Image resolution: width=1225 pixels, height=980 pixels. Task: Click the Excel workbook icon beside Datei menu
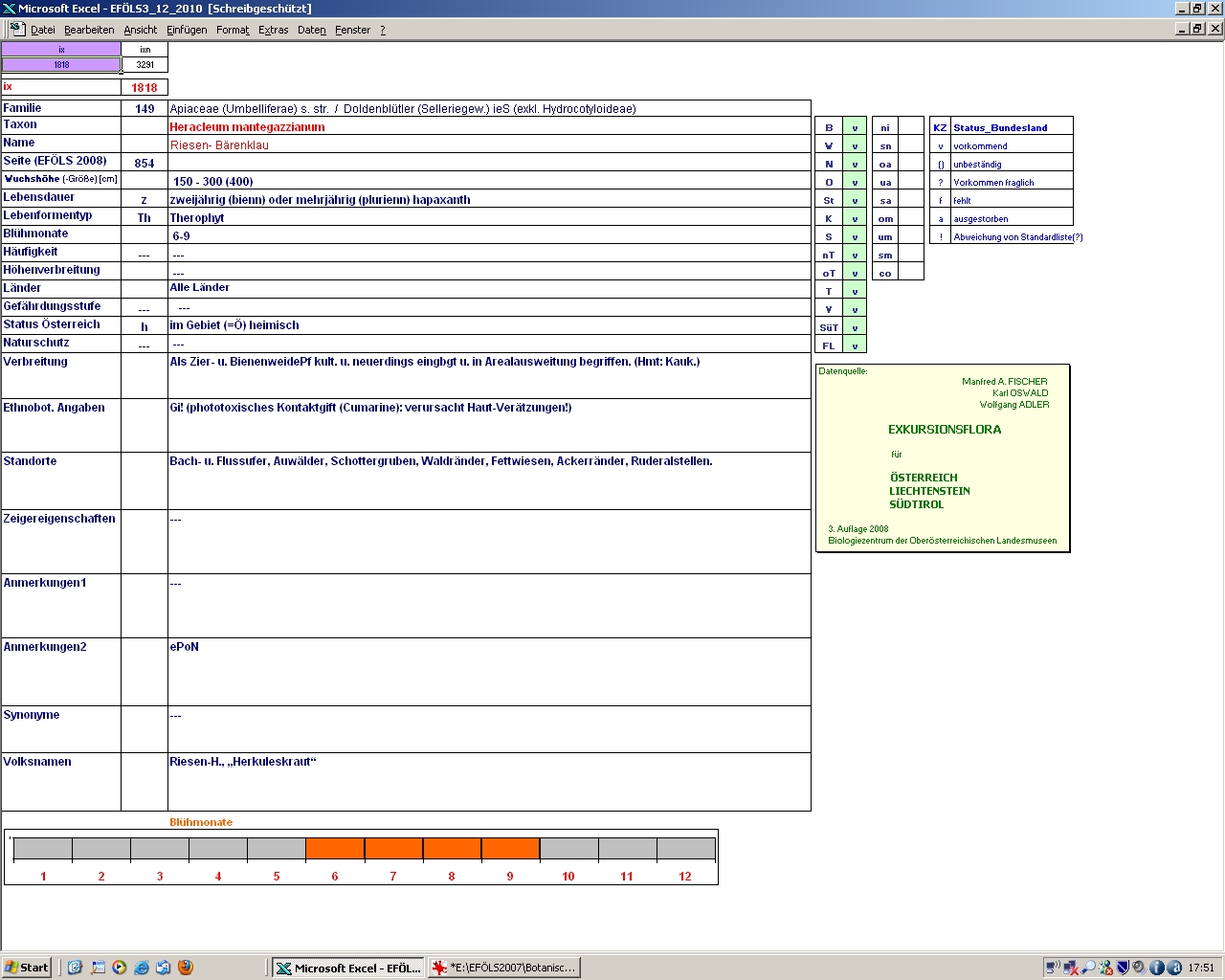coord(16,29)
